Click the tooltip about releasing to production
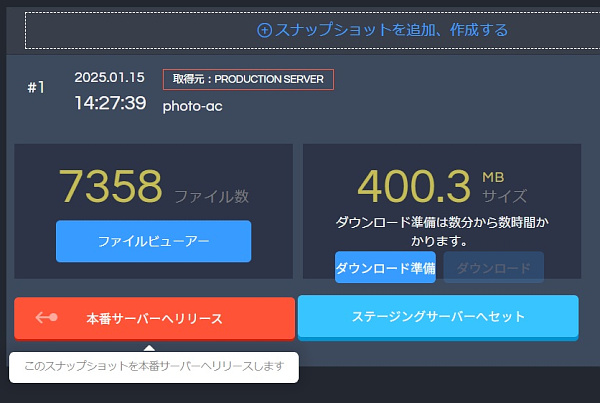Screen dimensions: 600x403 pos(154,366)
